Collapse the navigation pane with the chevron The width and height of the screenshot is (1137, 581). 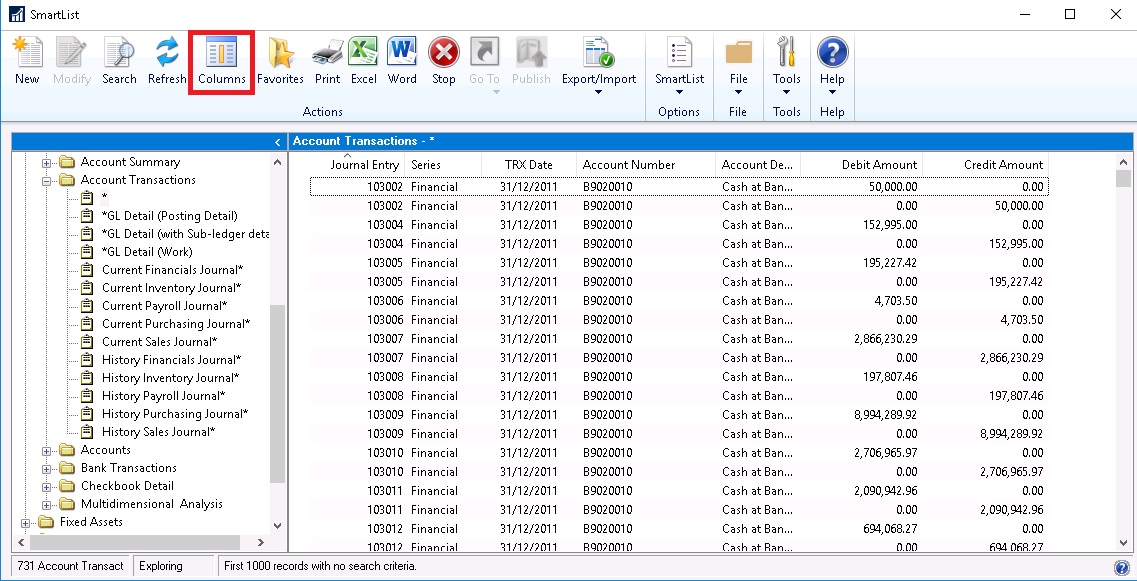[x=277, y=141]
